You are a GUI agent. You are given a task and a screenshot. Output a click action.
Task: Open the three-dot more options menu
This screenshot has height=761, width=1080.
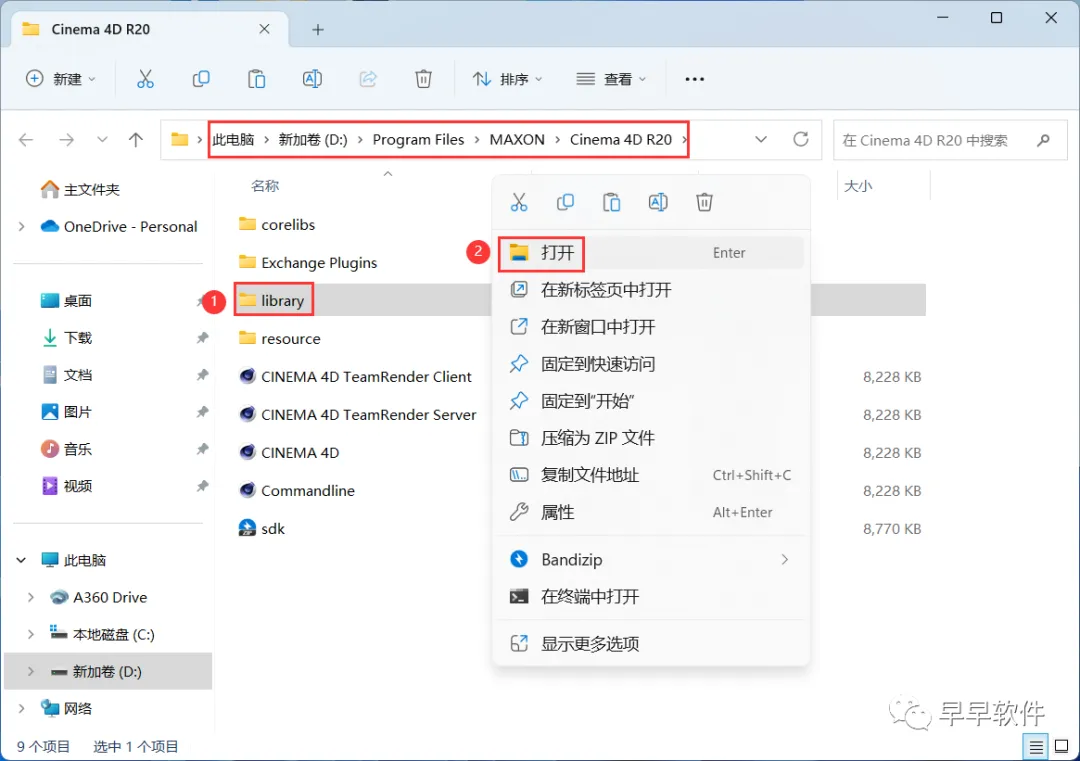click(694, 79)
